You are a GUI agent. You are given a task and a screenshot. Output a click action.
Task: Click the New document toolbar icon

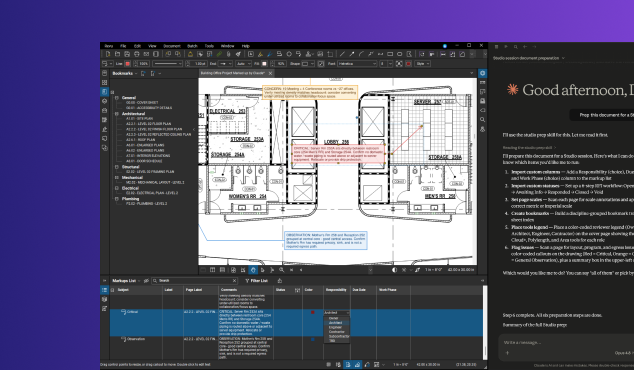pyautogui.click(x=108, y=54)
